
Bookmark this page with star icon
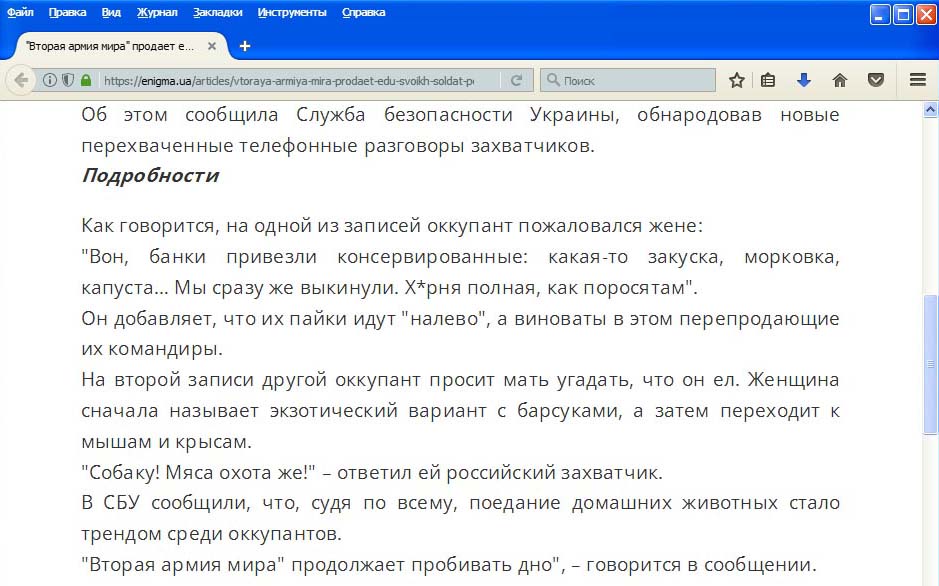tap(737, 80)
